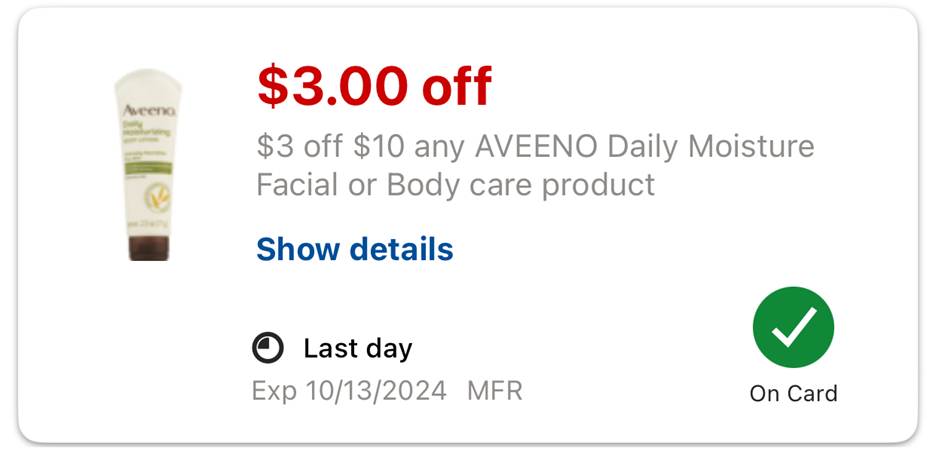The height and width of the screenshot is (454, 936).
Task: Expand coupon via Show details
Action: tap(355, 249)
